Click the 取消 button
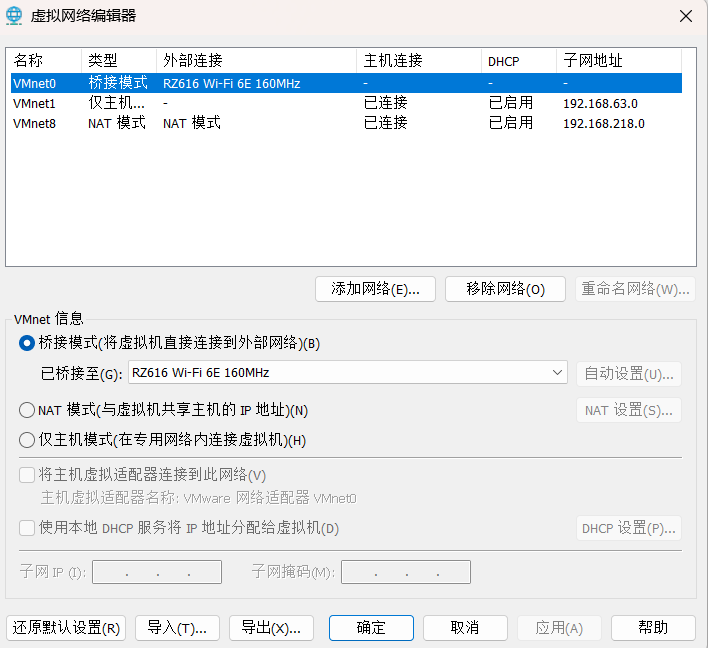The width and height of the screenshot is (708, 648). click(465, 628)
